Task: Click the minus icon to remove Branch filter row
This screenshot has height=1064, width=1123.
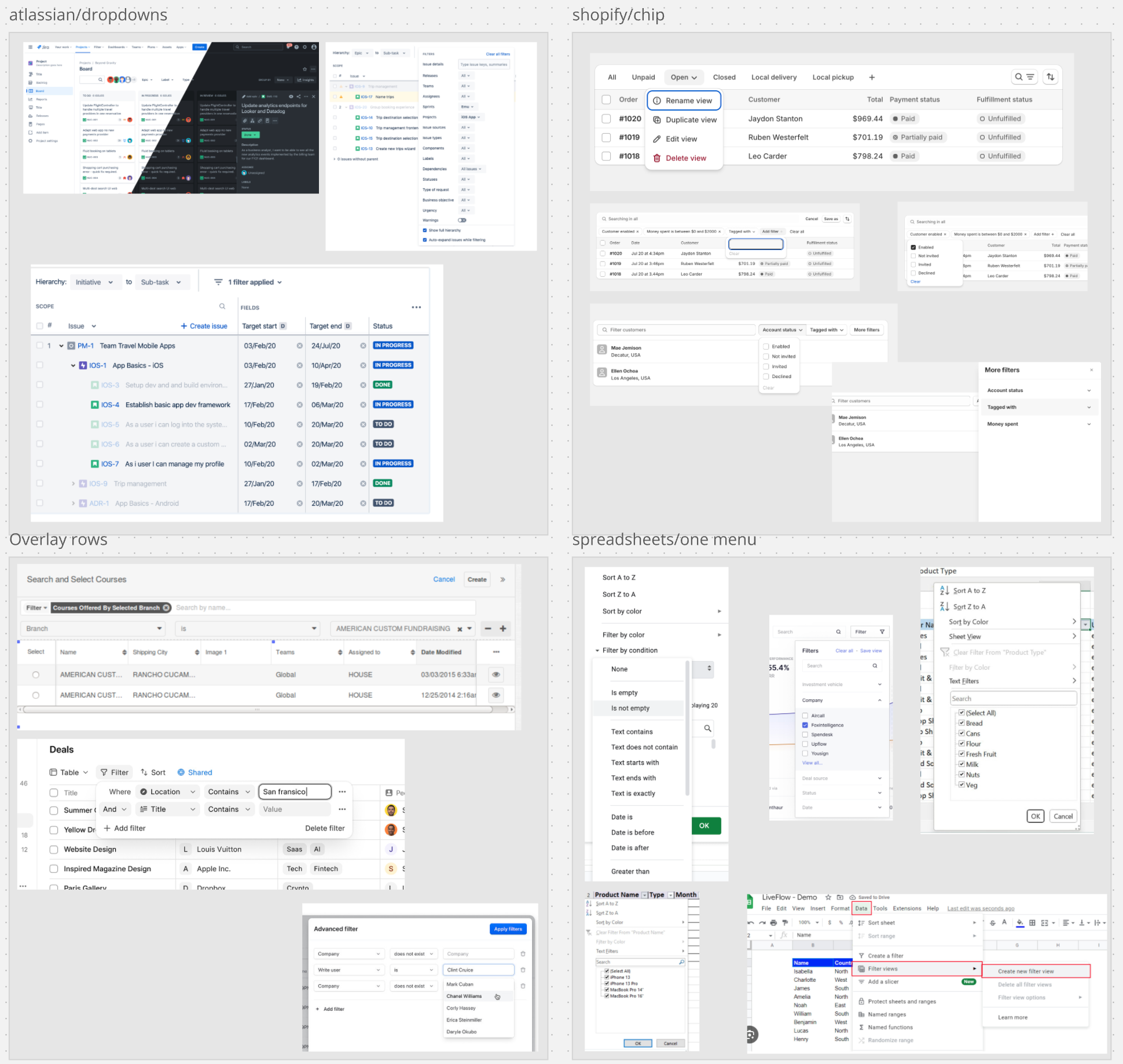Action: (488, 629)
